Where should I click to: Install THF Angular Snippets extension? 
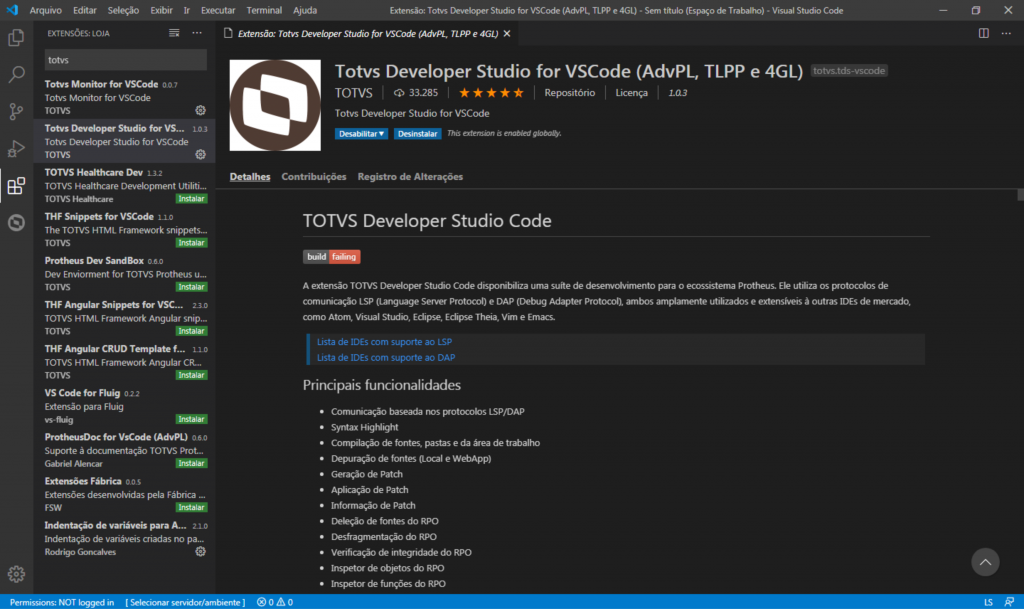pos(191,331)
